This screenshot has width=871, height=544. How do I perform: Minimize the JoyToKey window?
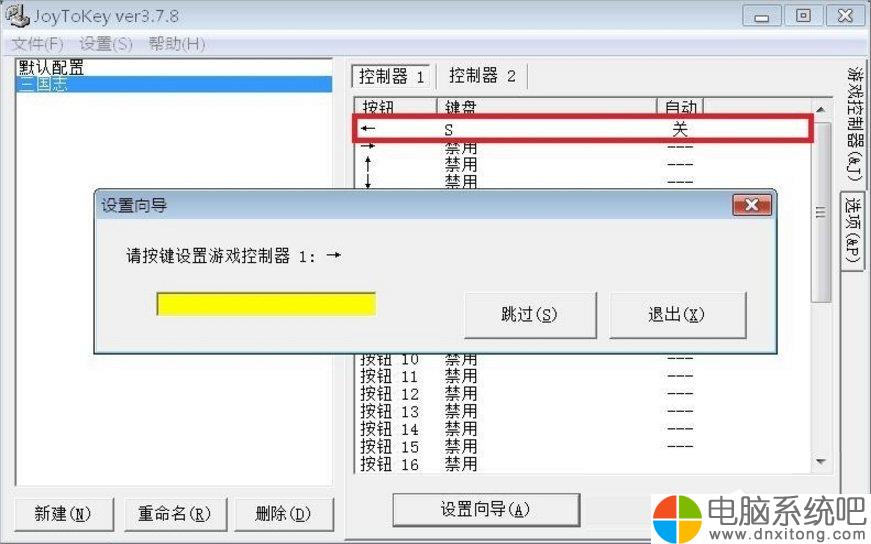coord(762,16)
